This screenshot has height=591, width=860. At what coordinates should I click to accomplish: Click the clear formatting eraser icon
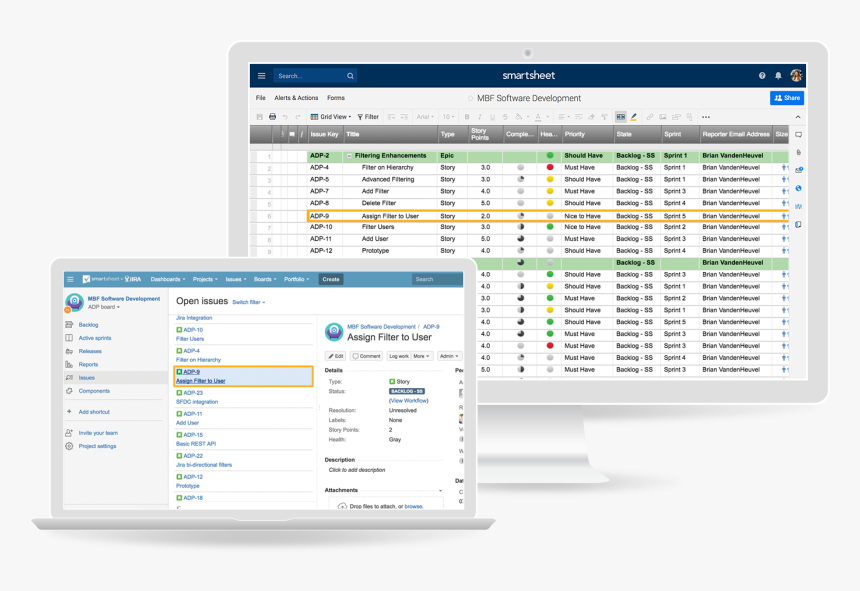[x=591, y=117]
